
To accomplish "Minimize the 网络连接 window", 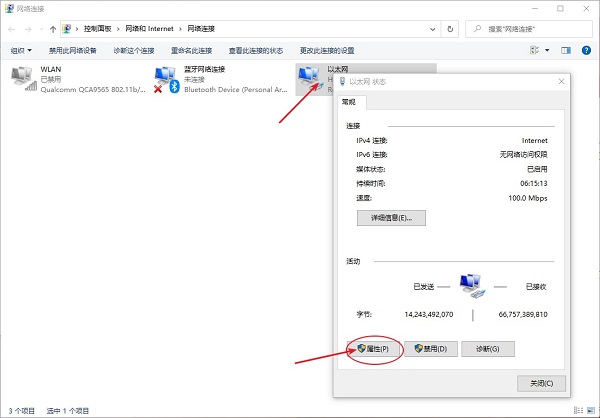I will click(x=535, y=8).
